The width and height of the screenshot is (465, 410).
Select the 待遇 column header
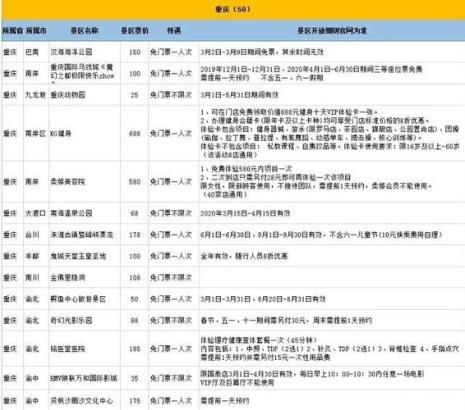[x=174, y=31]
